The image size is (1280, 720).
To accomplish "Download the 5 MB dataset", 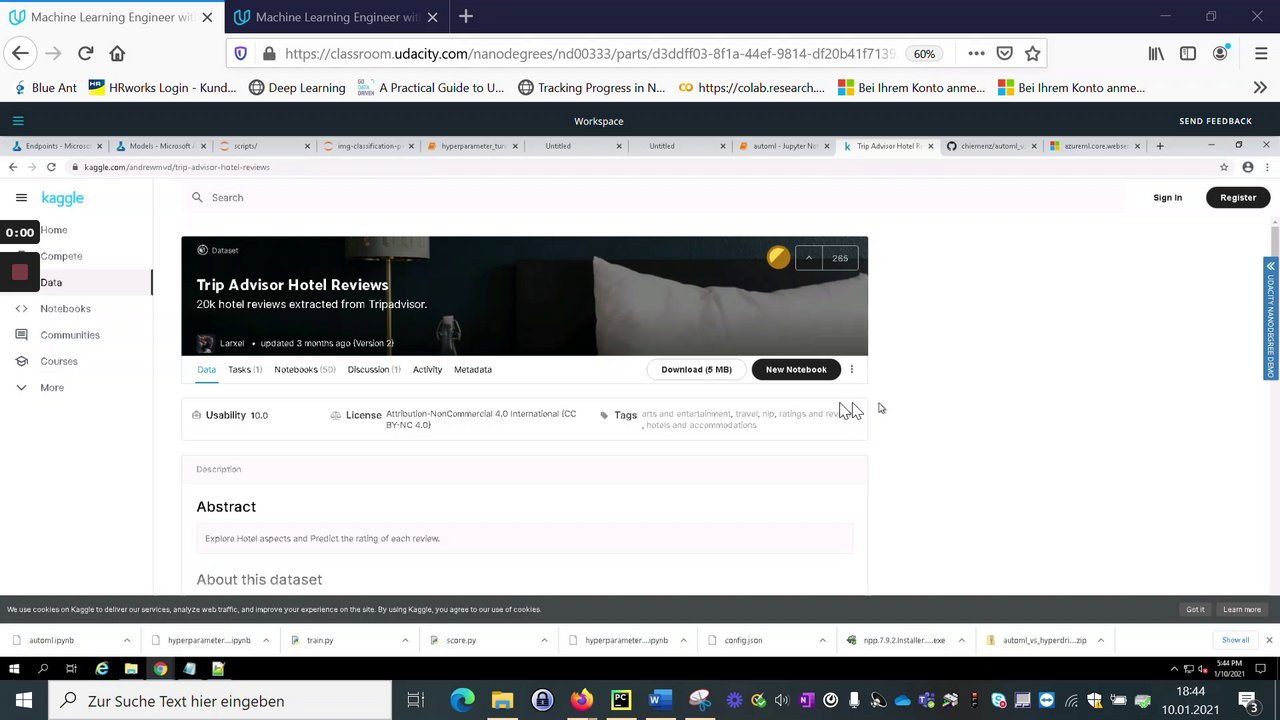I will [696, 370].
